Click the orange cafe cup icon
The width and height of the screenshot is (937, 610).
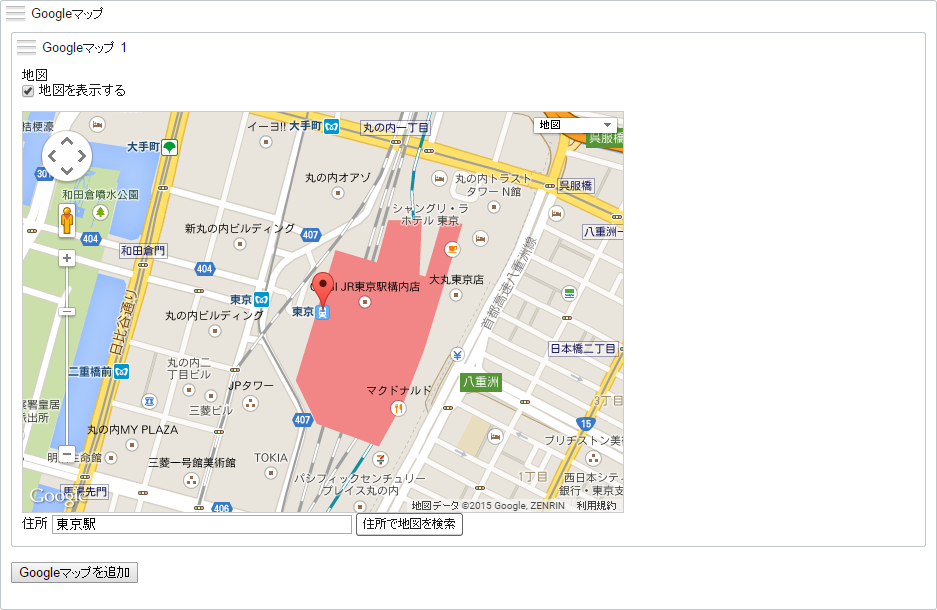click(452, 249)
